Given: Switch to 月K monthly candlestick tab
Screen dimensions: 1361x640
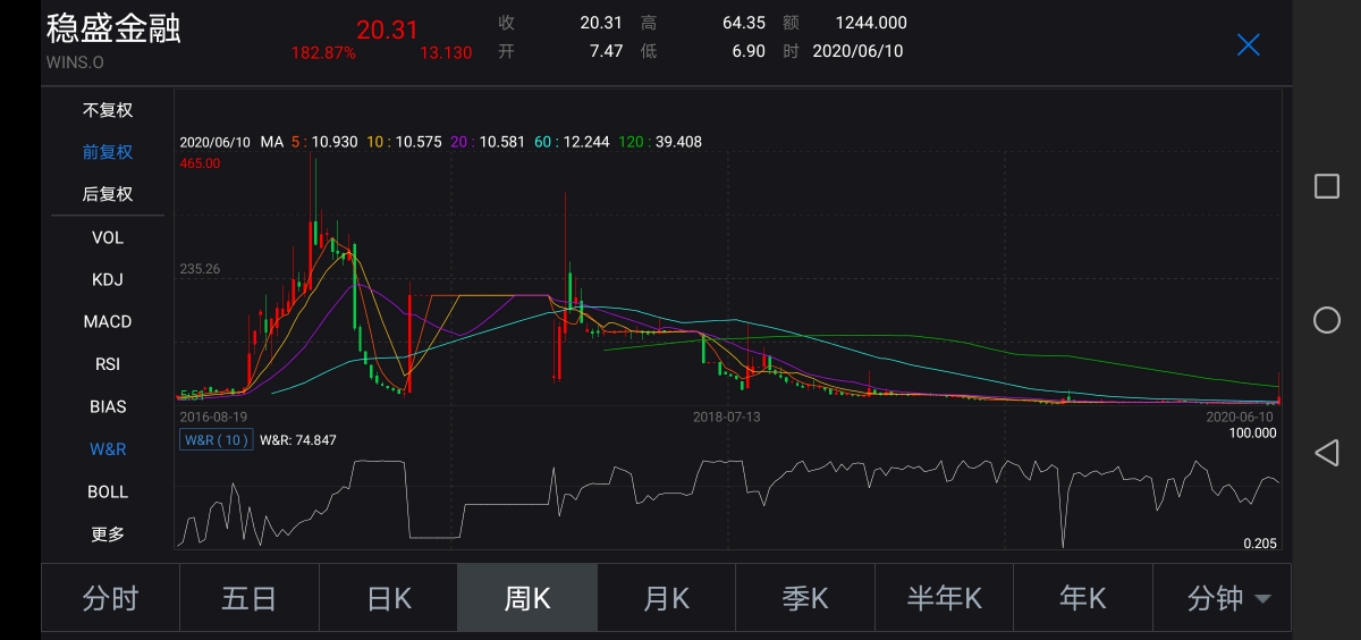Looking at the screenshot, I should coord(666,598).
